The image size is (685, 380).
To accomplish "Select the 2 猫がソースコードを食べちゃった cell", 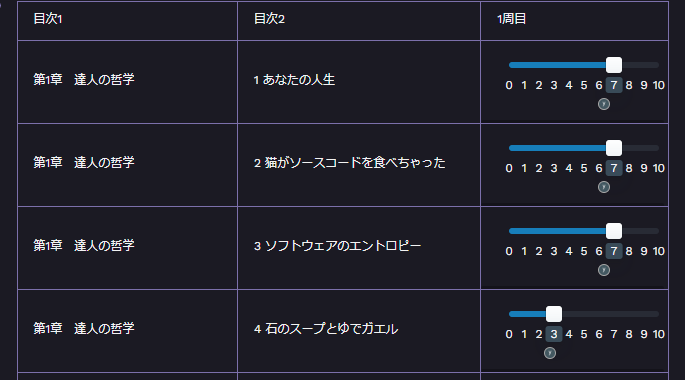I will tap(359, 165).
